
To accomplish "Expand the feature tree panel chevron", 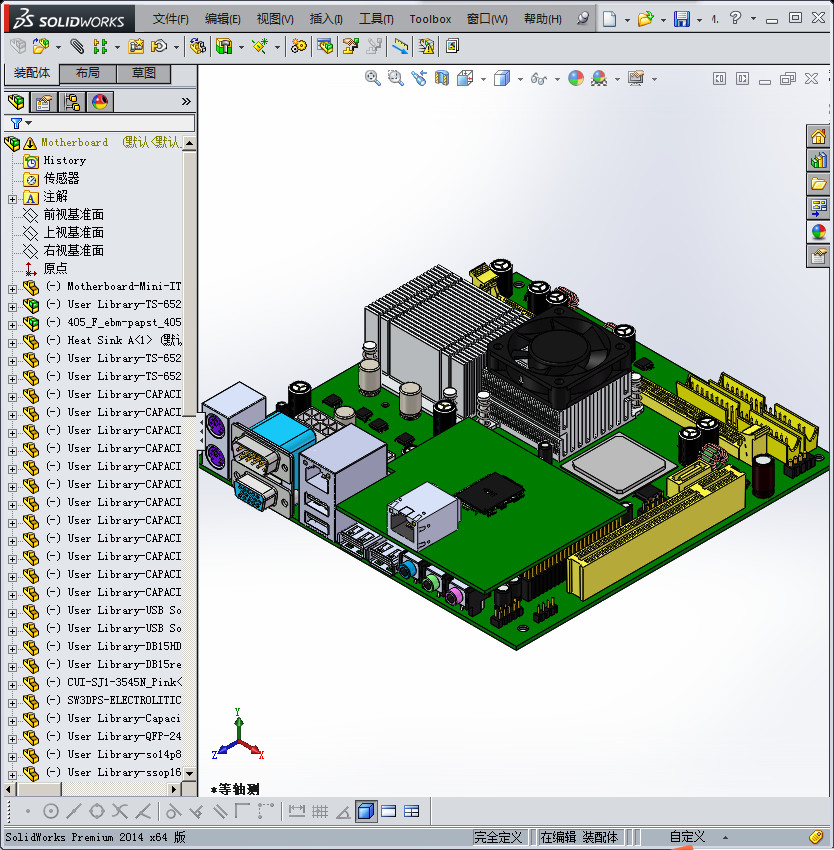I will click(186, 102).
